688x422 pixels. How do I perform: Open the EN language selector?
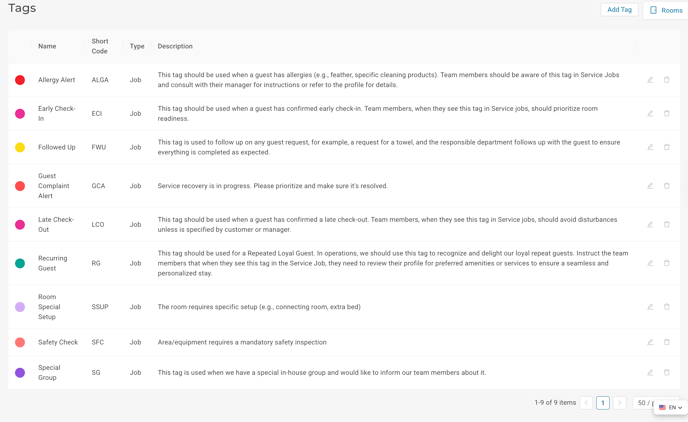671,408
